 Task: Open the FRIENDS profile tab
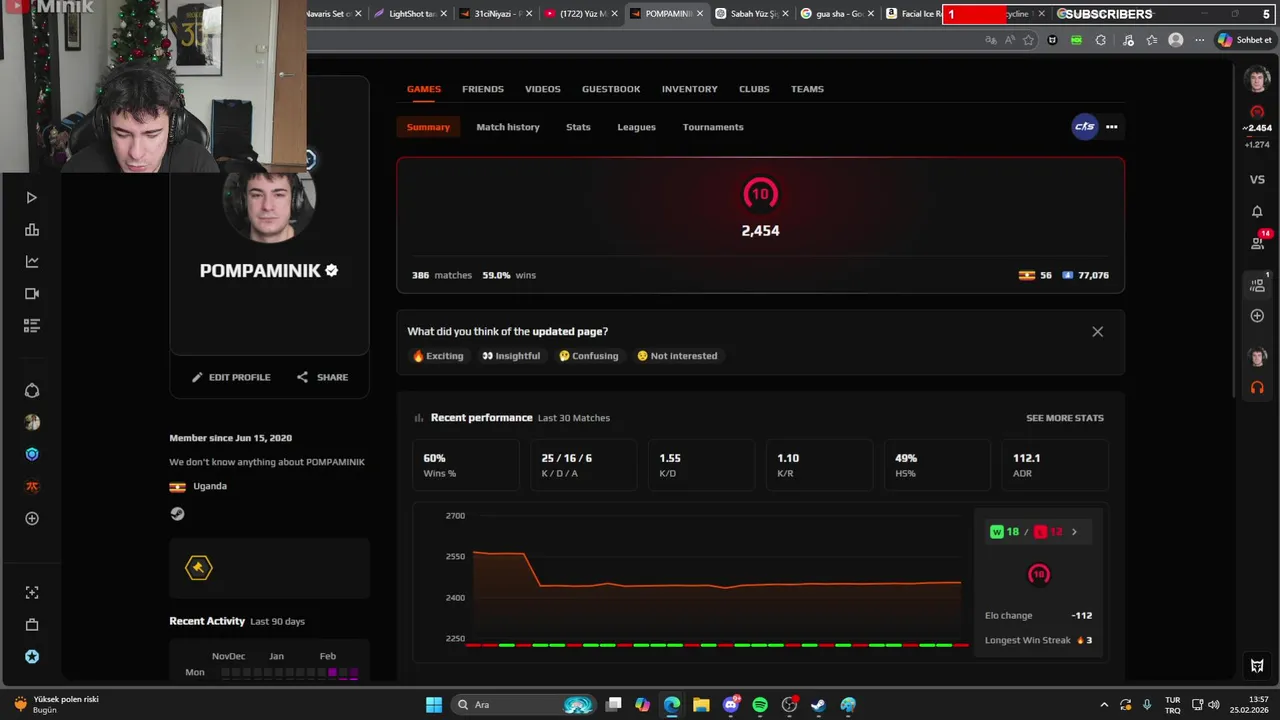click(483, 89)
